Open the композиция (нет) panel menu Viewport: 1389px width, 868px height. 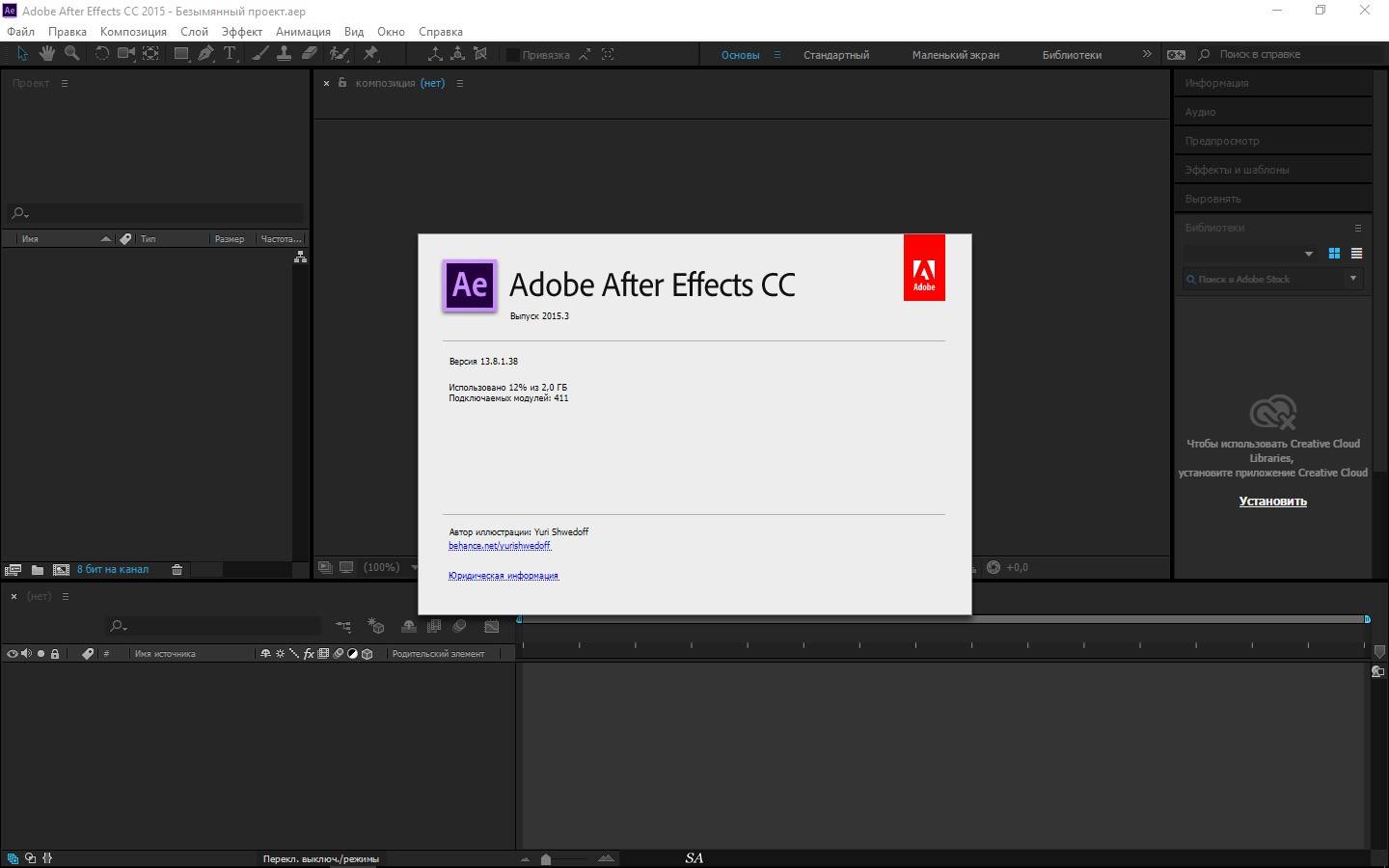[460, 83]
